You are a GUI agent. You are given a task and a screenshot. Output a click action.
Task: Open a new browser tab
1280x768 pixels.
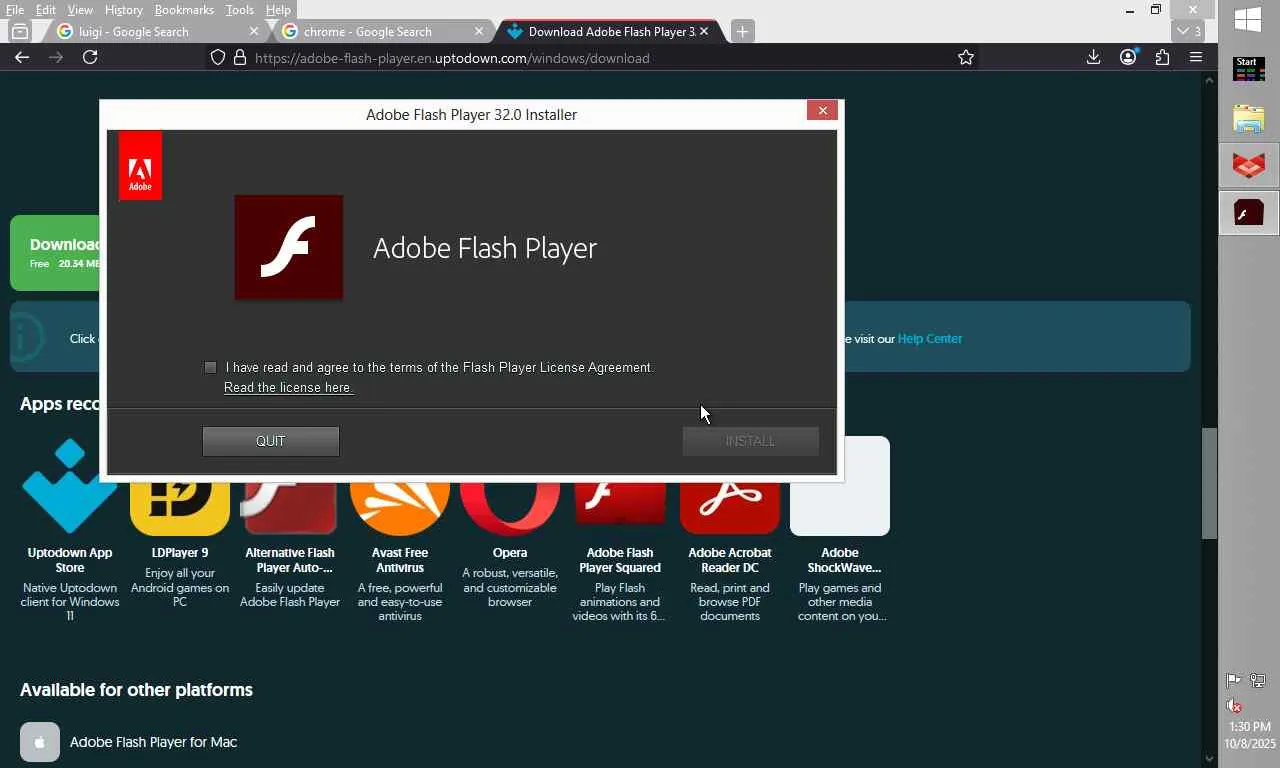pyautogui.click(x=742, y=31)
